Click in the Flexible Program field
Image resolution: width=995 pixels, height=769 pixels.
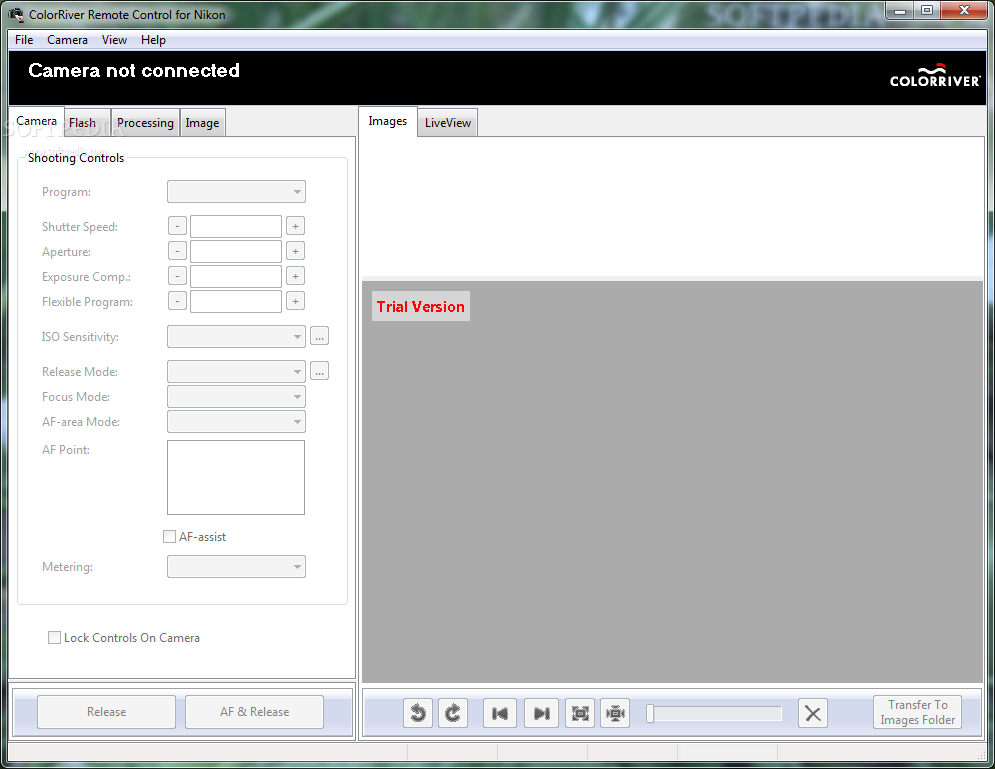point(236,301)
